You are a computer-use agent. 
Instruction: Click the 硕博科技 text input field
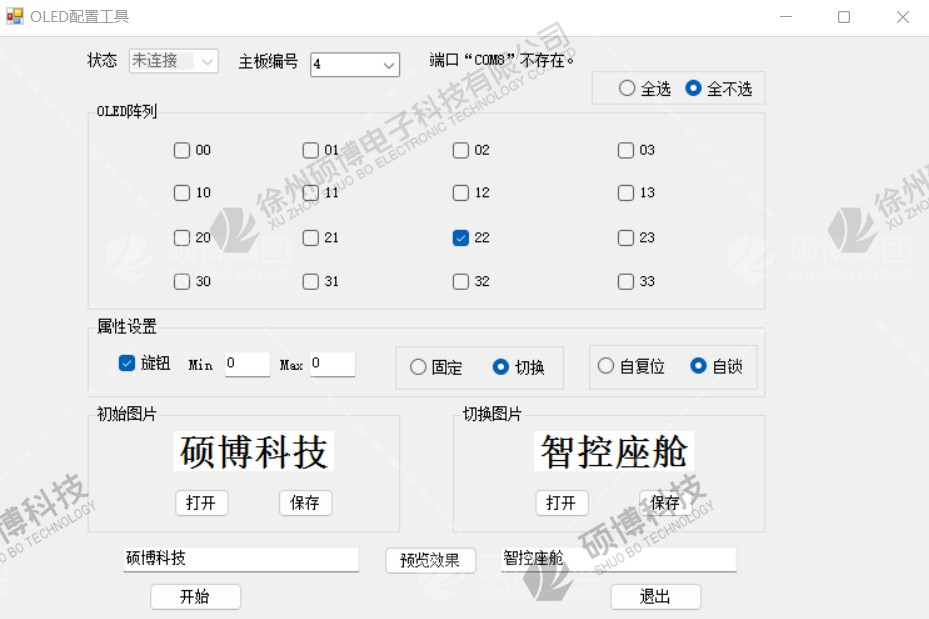point(240,559)
